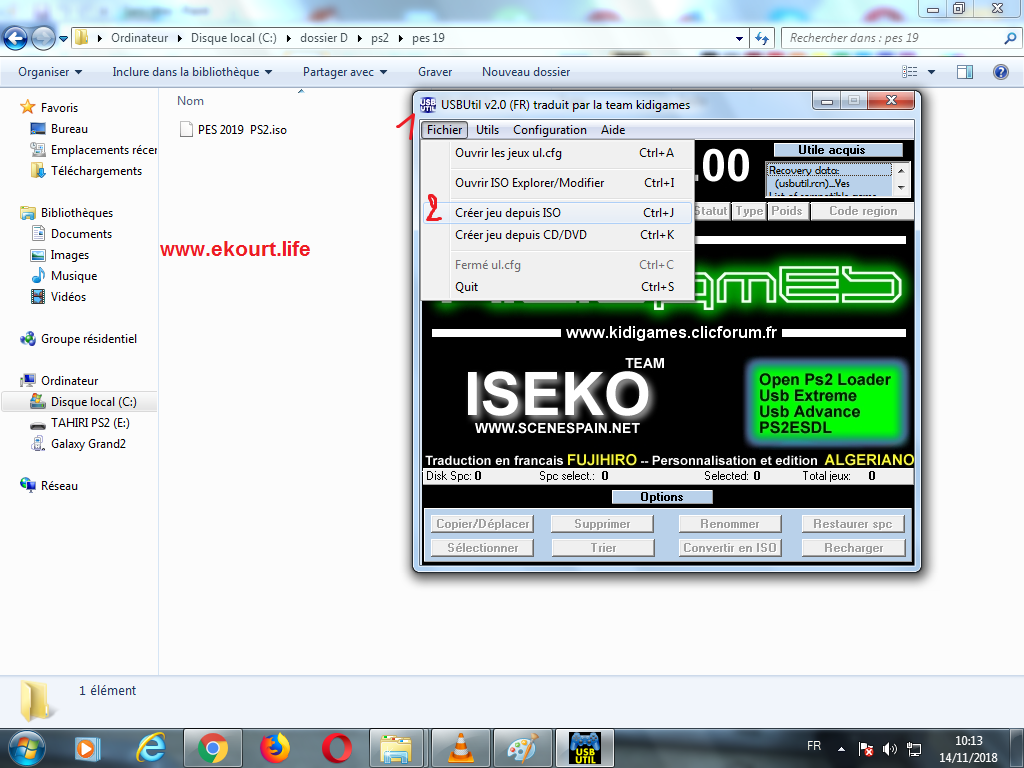
Task: Open Bureau in Favoris
Action: pos(59,129)
